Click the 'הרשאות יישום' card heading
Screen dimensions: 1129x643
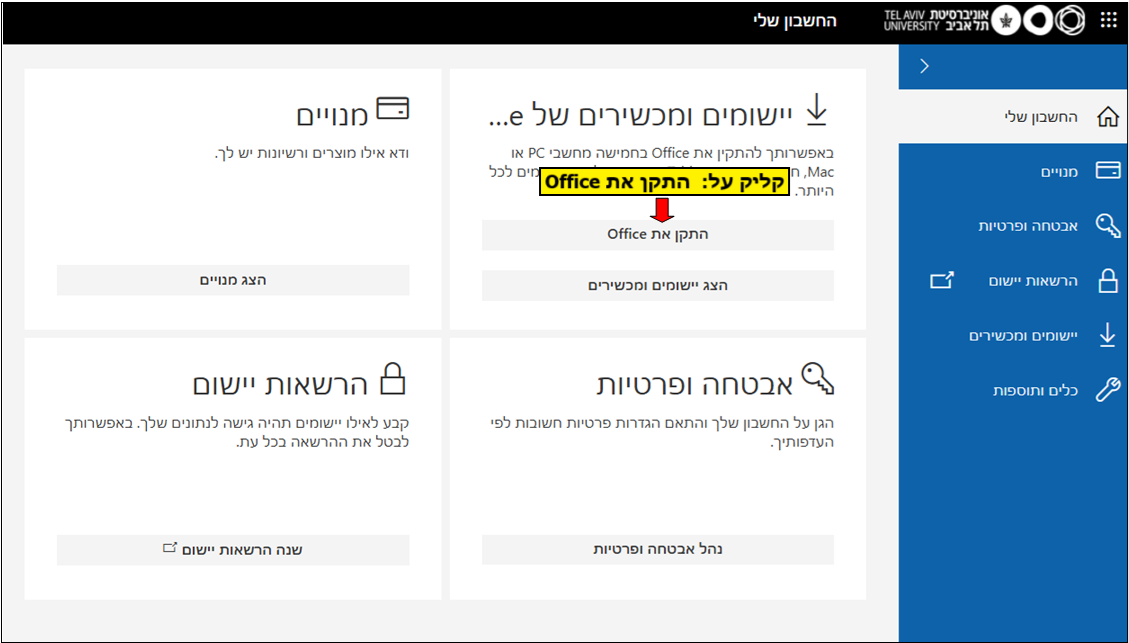click(x=280, y=385)
